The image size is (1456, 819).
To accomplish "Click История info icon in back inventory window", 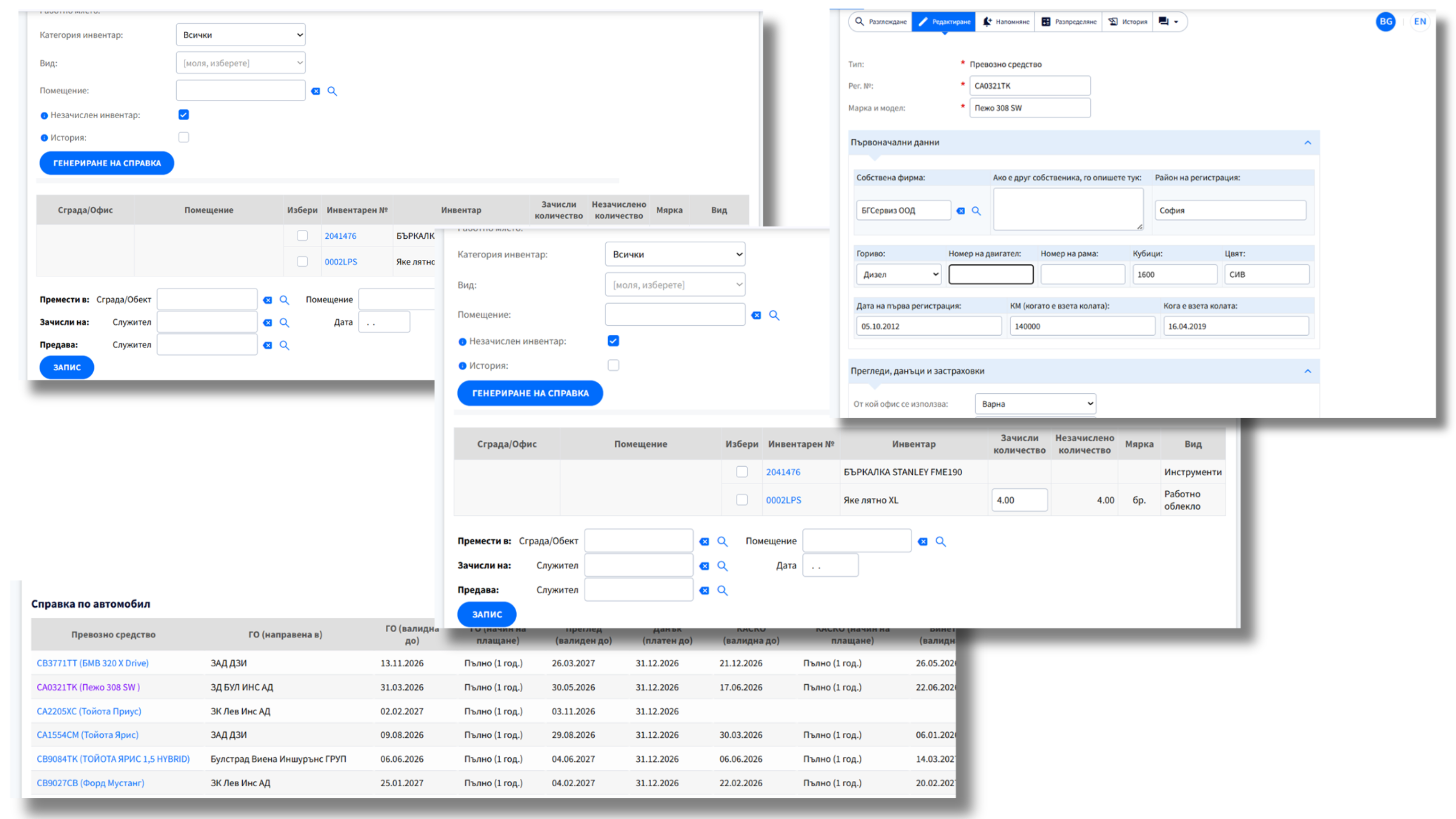I will [44, 138].
